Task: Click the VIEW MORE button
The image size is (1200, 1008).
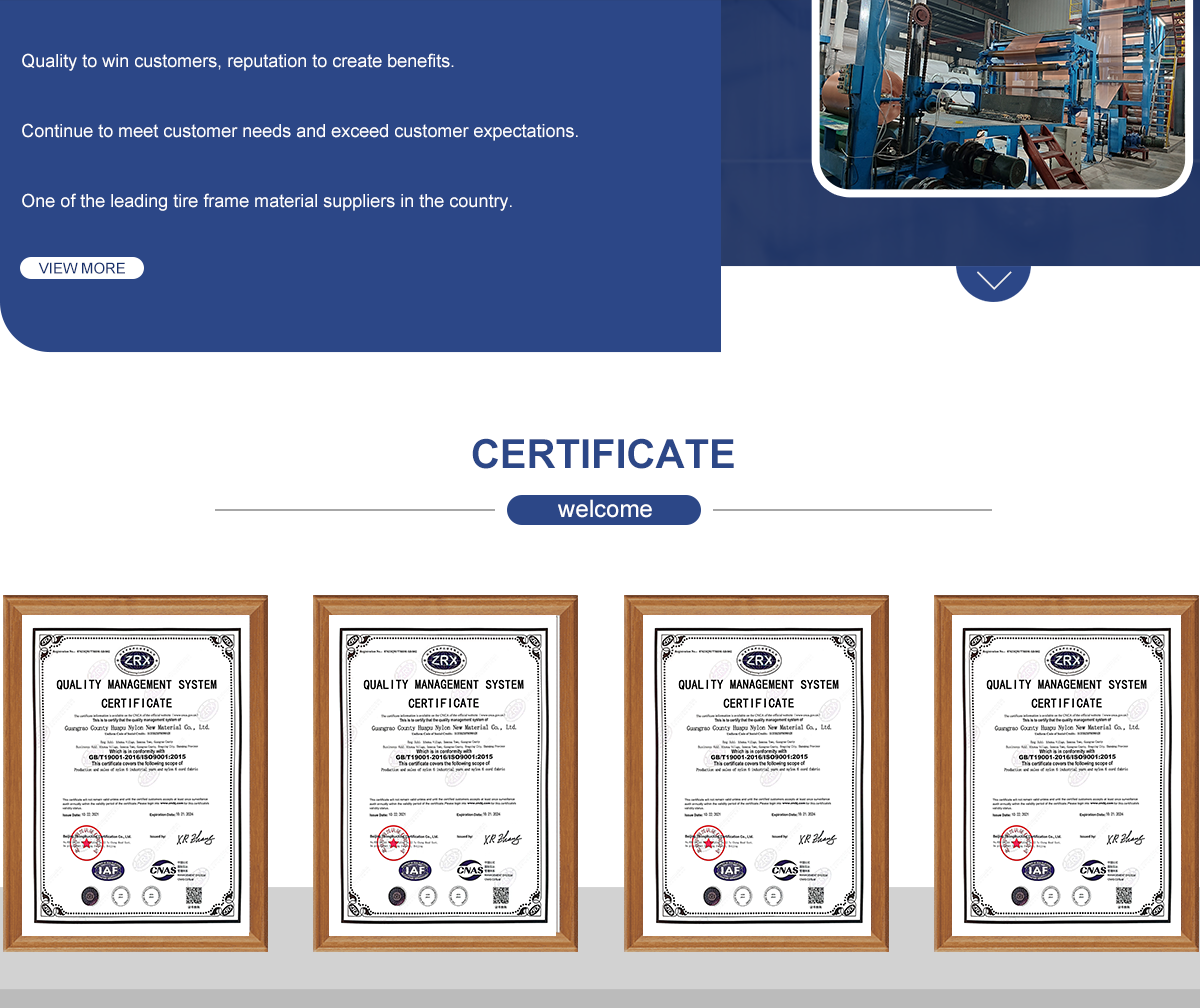Action: pos(82,268)
